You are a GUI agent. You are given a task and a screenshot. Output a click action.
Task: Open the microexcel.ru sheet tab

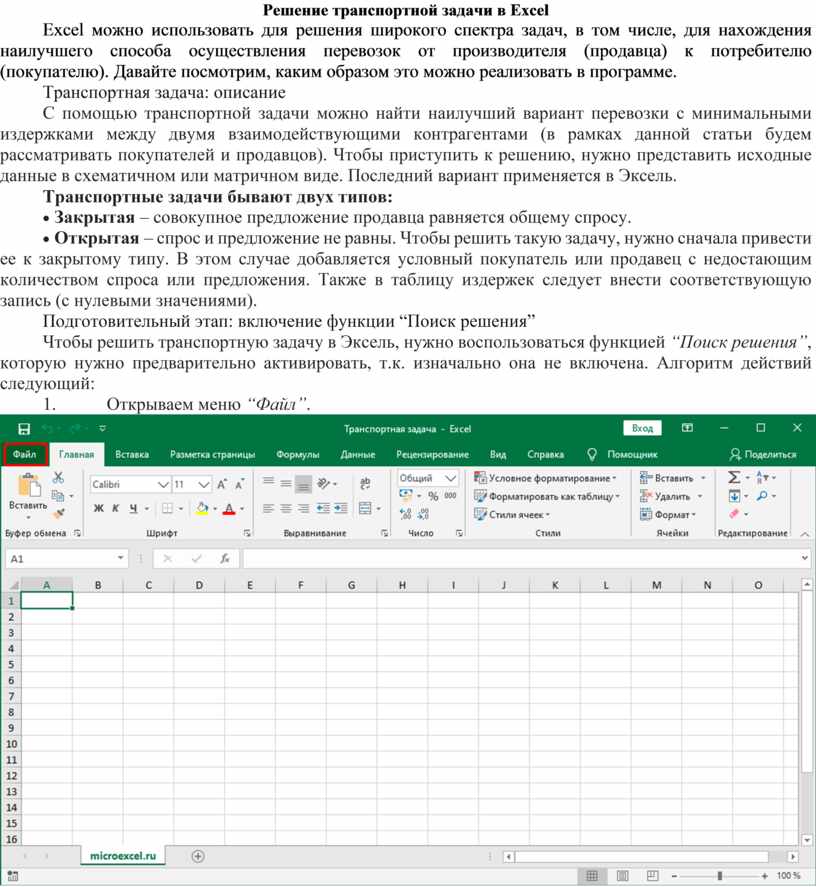[x=123, y=856]
